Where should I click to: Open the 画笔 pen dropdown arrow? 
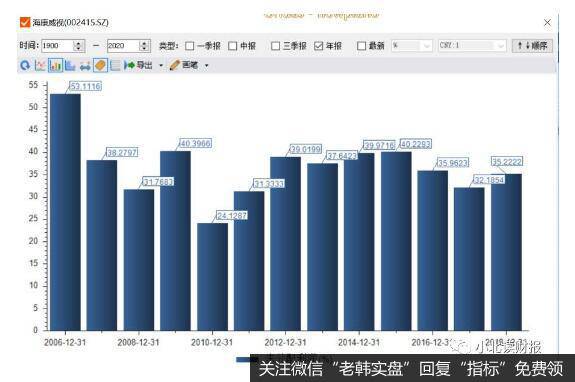pyautogui.click(x=206, y=66)
